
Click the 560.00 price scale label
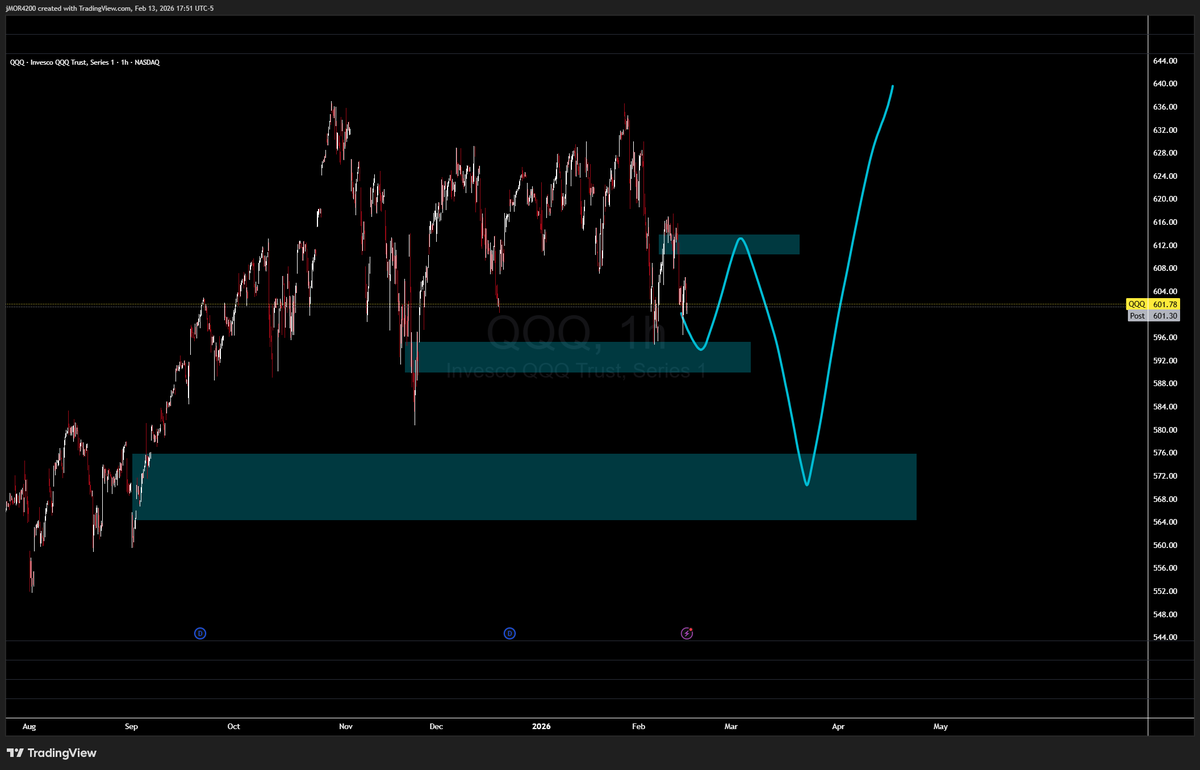[x=1166, y=545]
